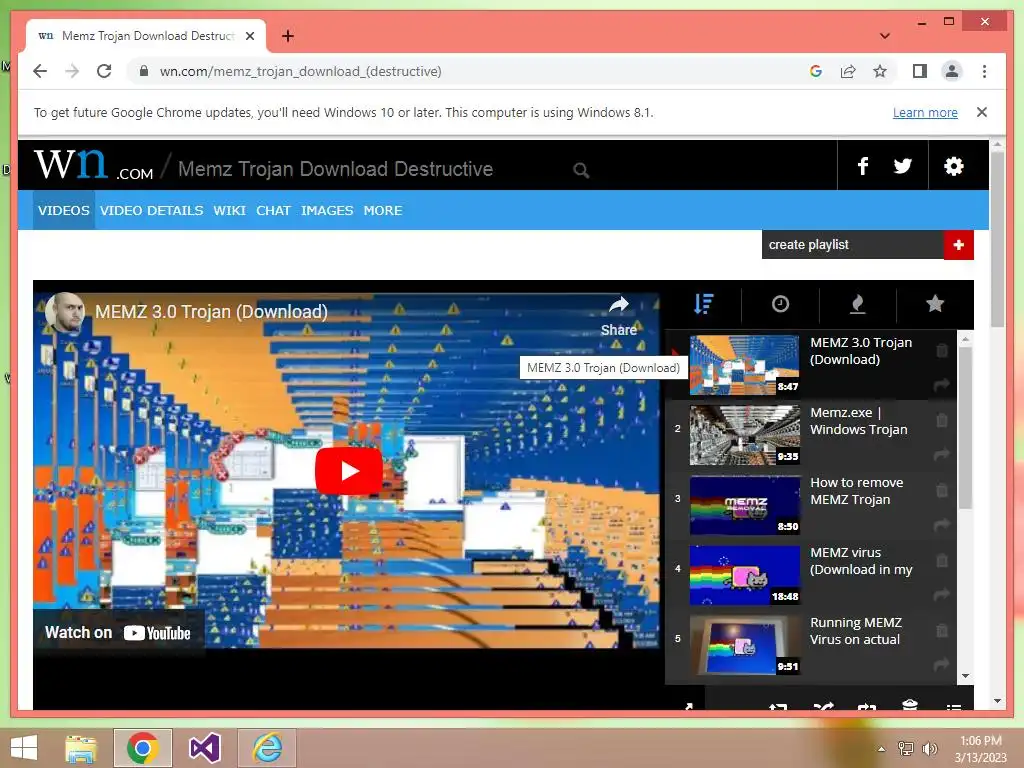Click the Google icon in the address bar
This screenshot has width=1024, height=768.
click(816, 71)
